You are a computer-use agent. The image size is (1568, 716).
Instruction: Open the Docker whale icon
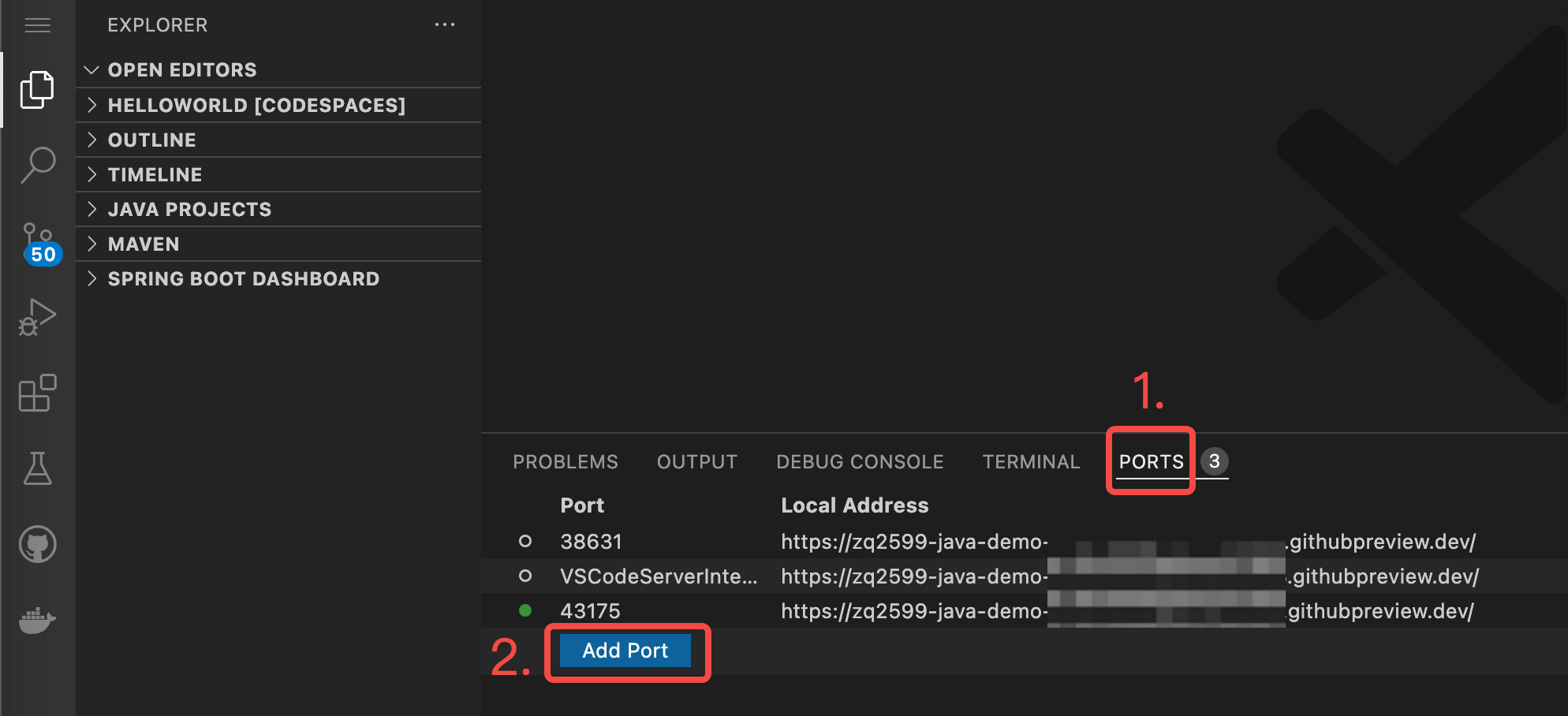coord(37,621)
